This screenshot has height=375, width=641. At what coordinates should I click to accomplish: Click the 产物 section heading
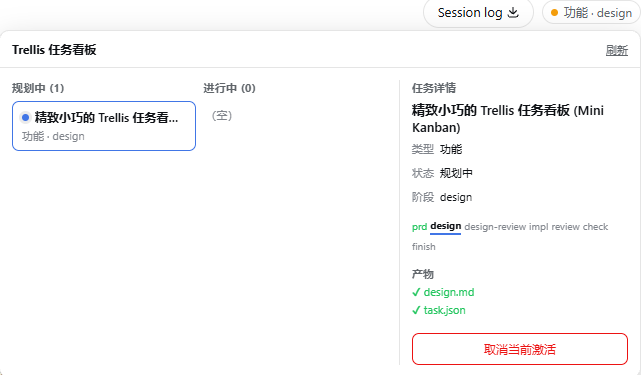point(423,274)
